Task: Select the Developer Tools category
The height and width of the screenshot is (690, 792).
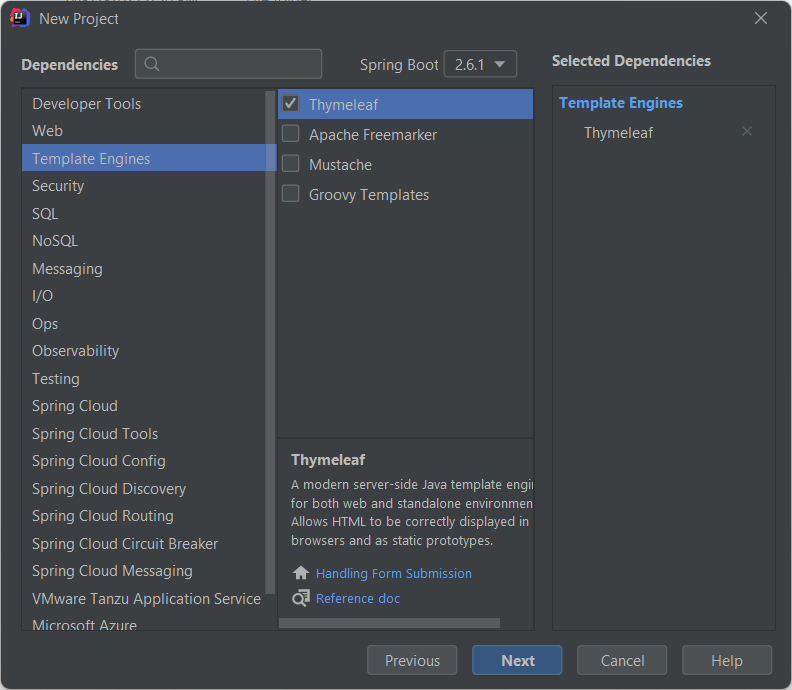Action: tap(86, 104)
